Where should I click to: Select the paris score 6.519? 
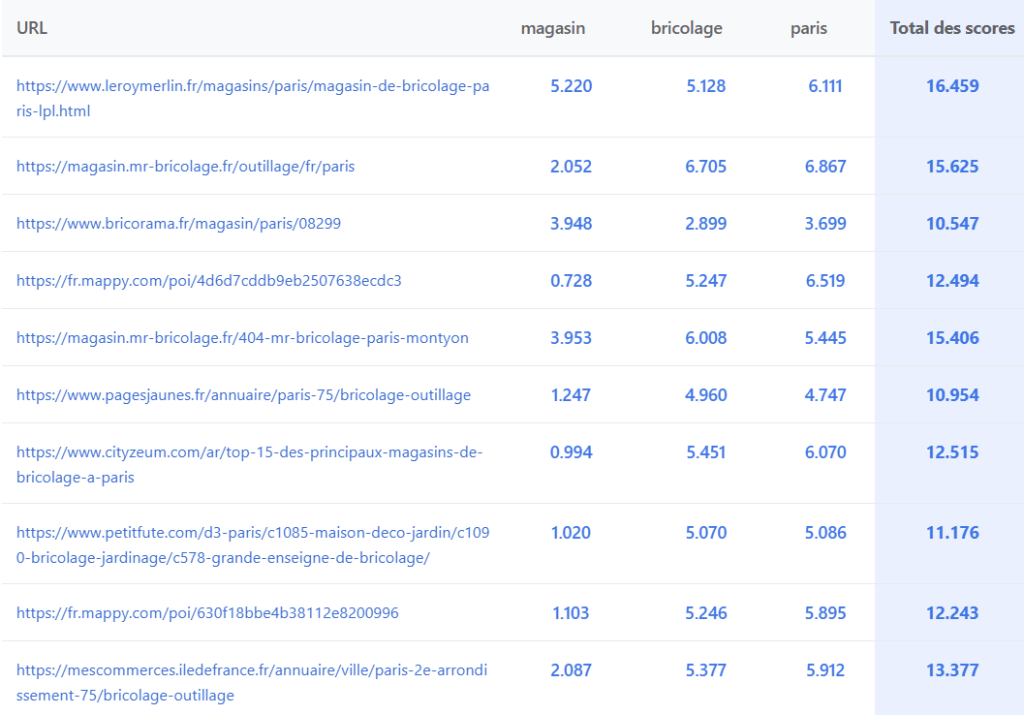click(825, 280)
